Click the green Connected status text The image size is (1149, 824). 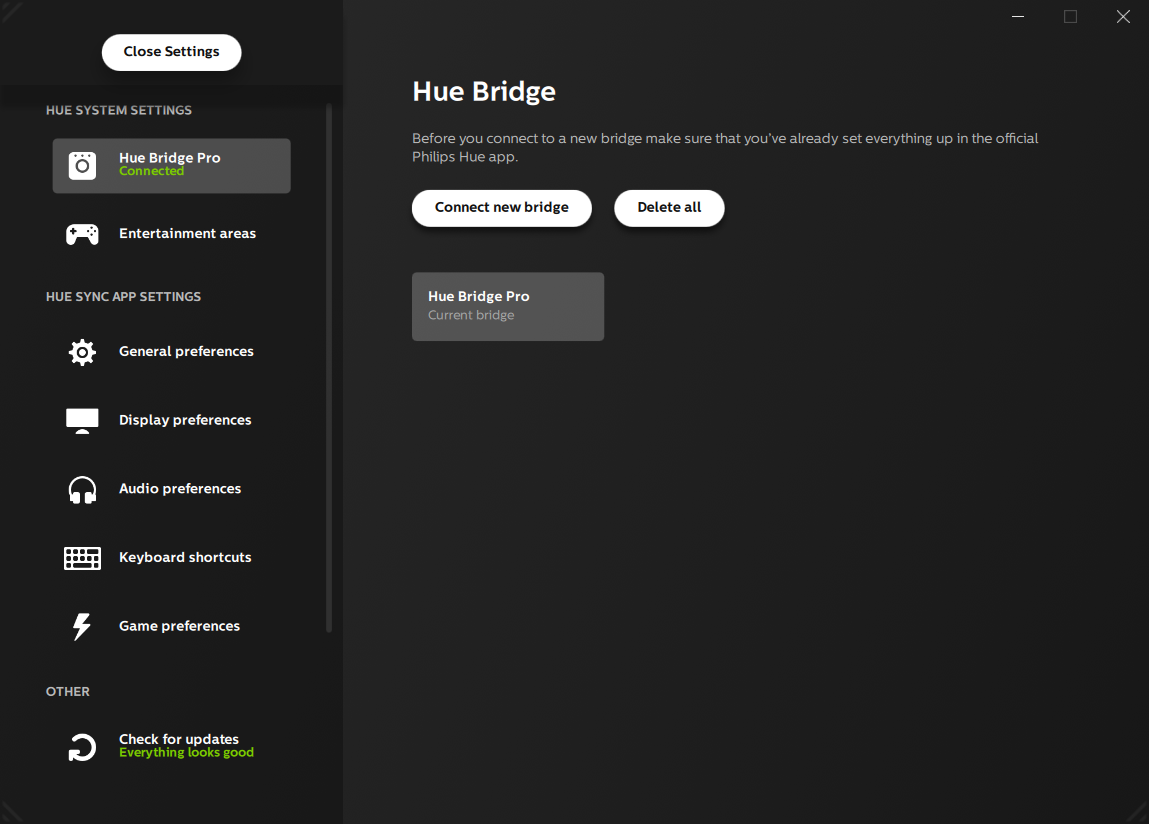pyautogui.click(x=151, y=171)
